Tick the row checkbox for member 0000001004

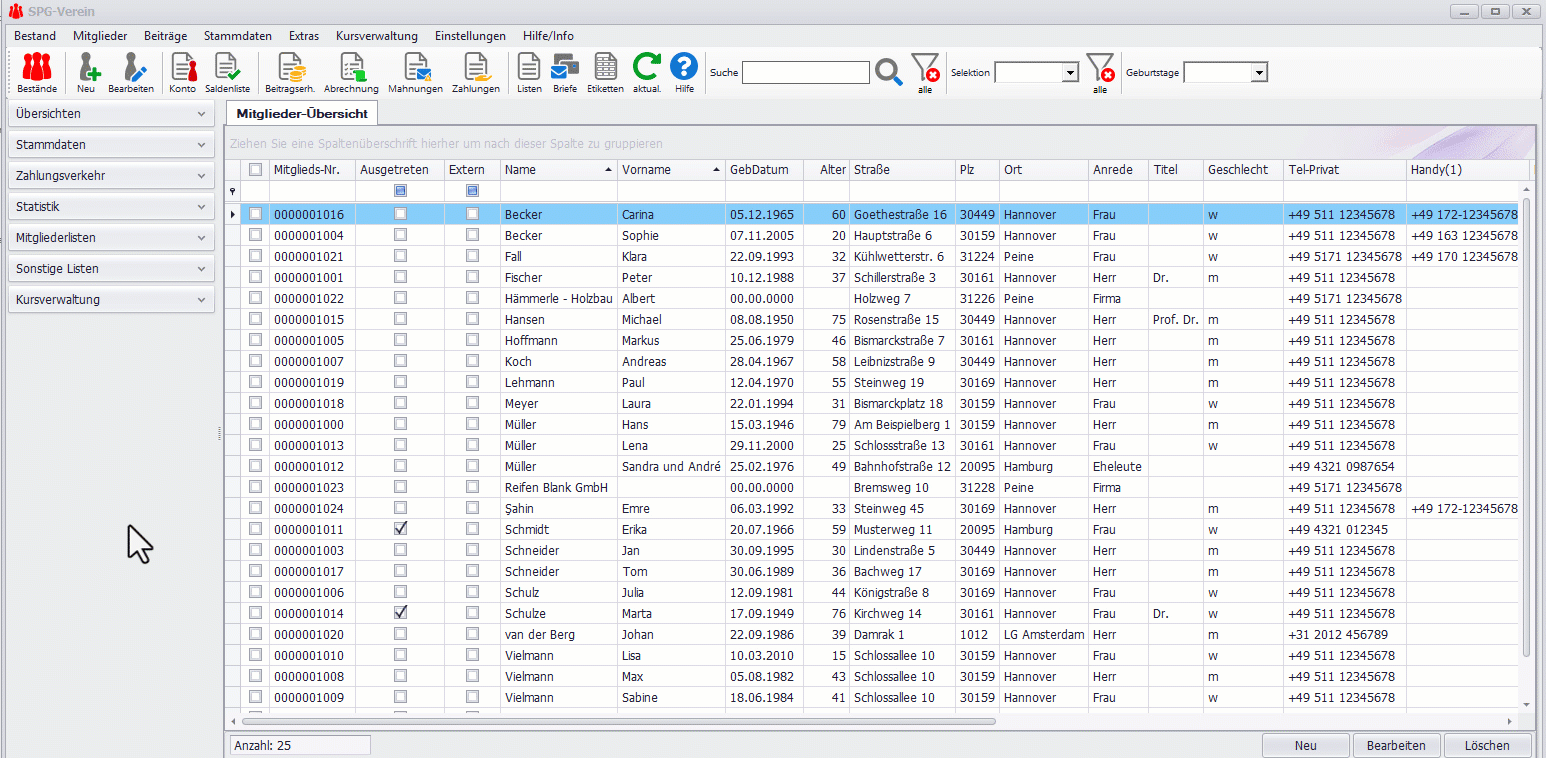click(x=255, y=235)
